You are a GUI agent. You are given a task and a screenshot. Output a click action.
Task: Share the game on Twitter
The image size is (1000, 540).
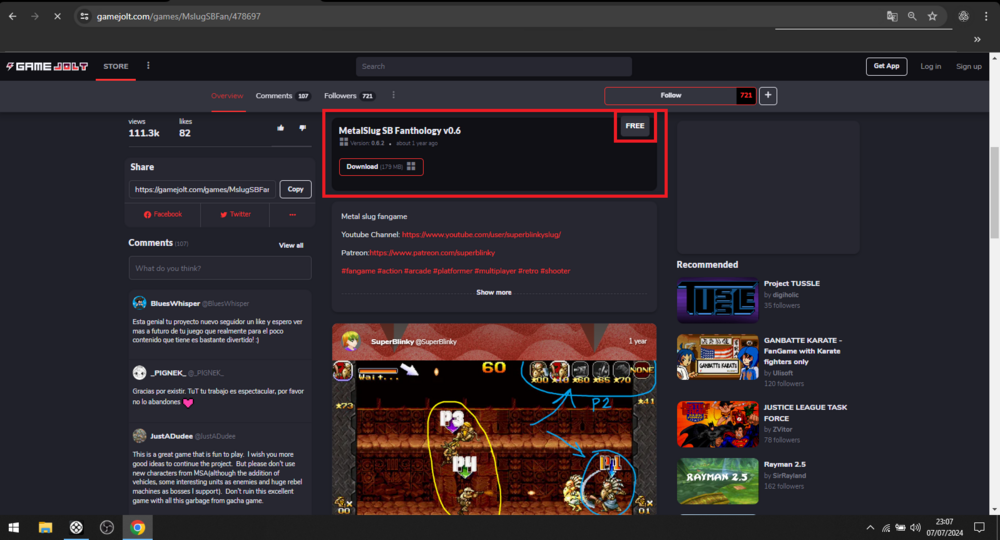[x=236, y=214]
